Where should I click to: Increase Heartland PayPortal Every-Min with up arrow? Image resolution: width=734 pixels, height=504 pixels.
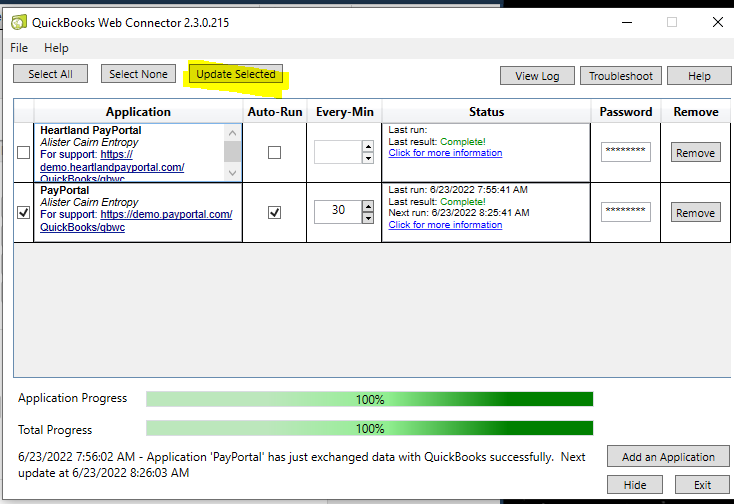(368, 146)
